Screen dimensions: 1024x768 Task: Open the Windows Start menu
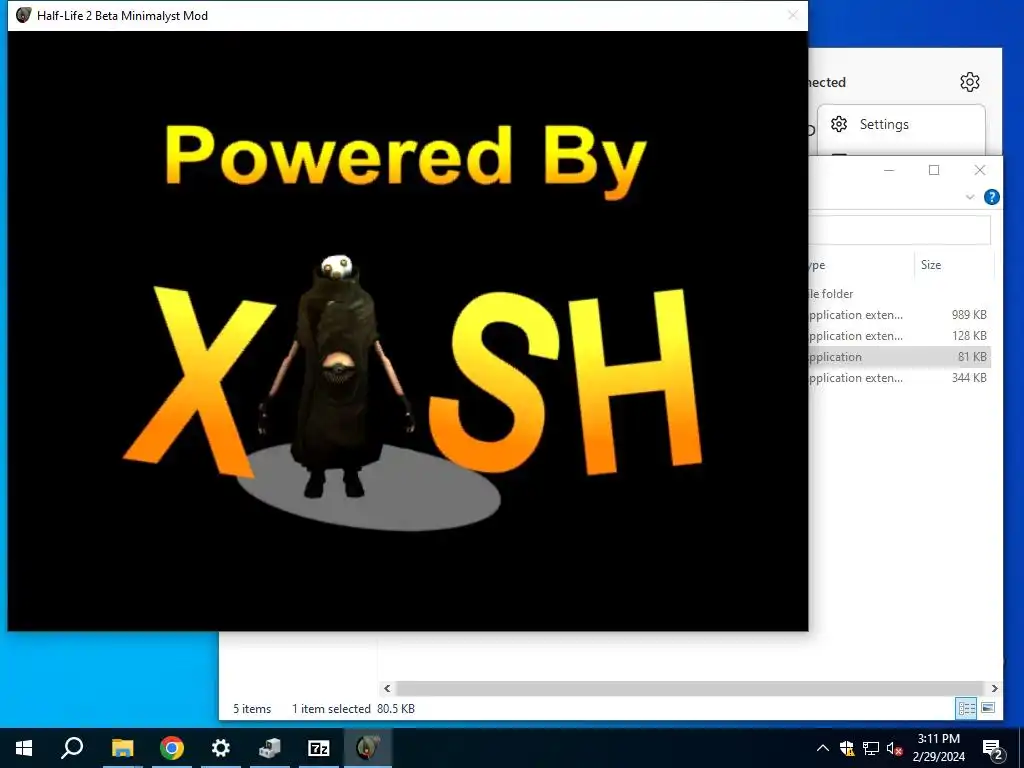click(24, 748)
